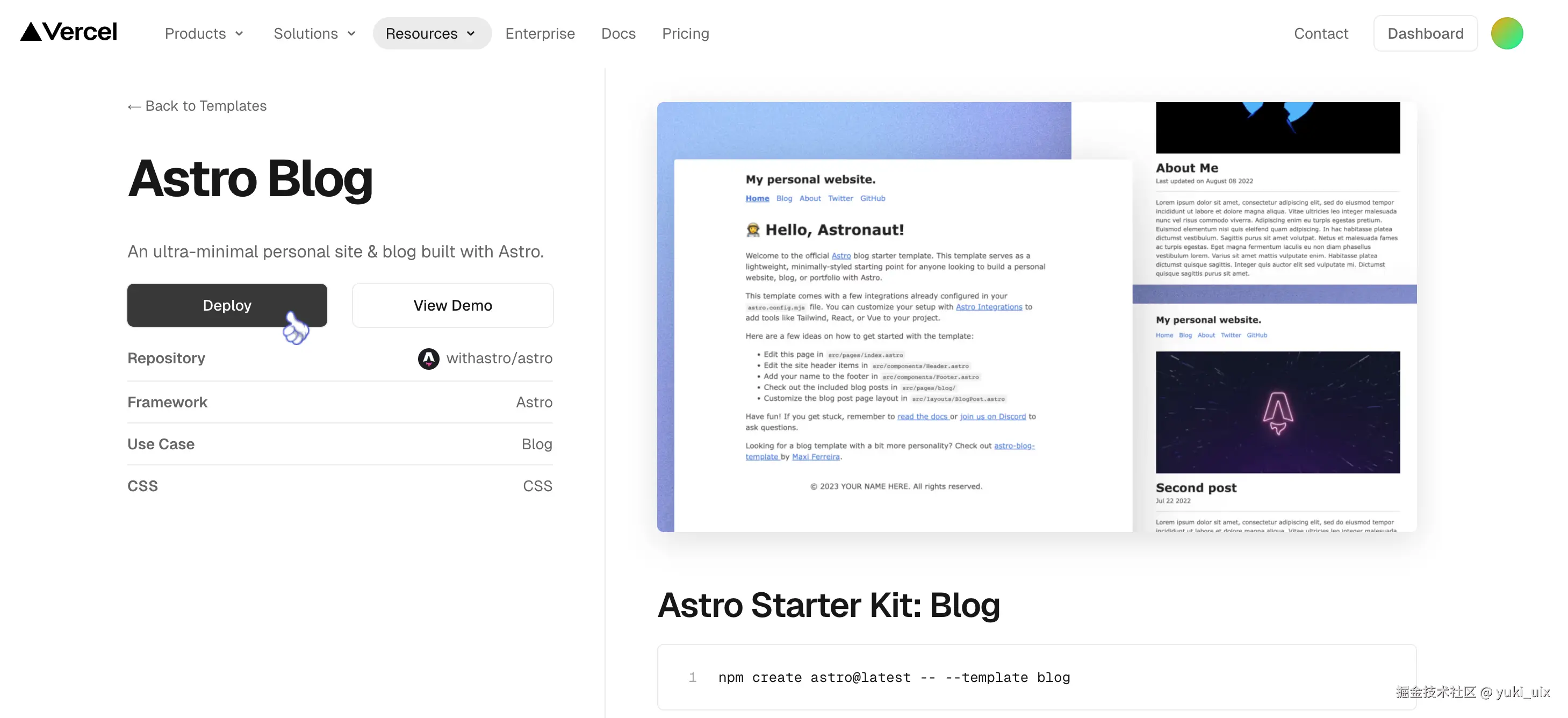Open the withastro/astro repository link

point(499,358)
